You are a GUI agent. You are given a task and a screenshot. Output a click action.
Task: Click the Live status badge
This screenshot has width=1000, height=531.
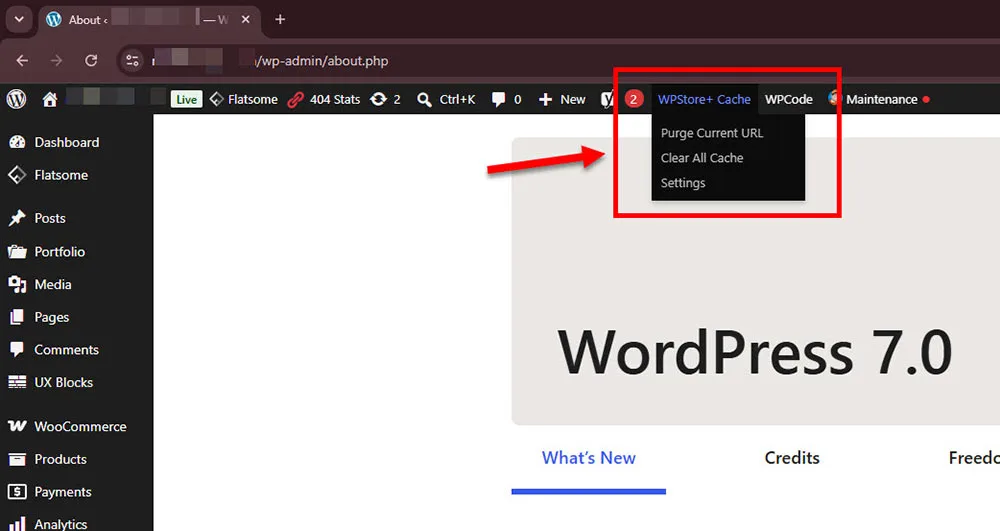click(186, 99)
